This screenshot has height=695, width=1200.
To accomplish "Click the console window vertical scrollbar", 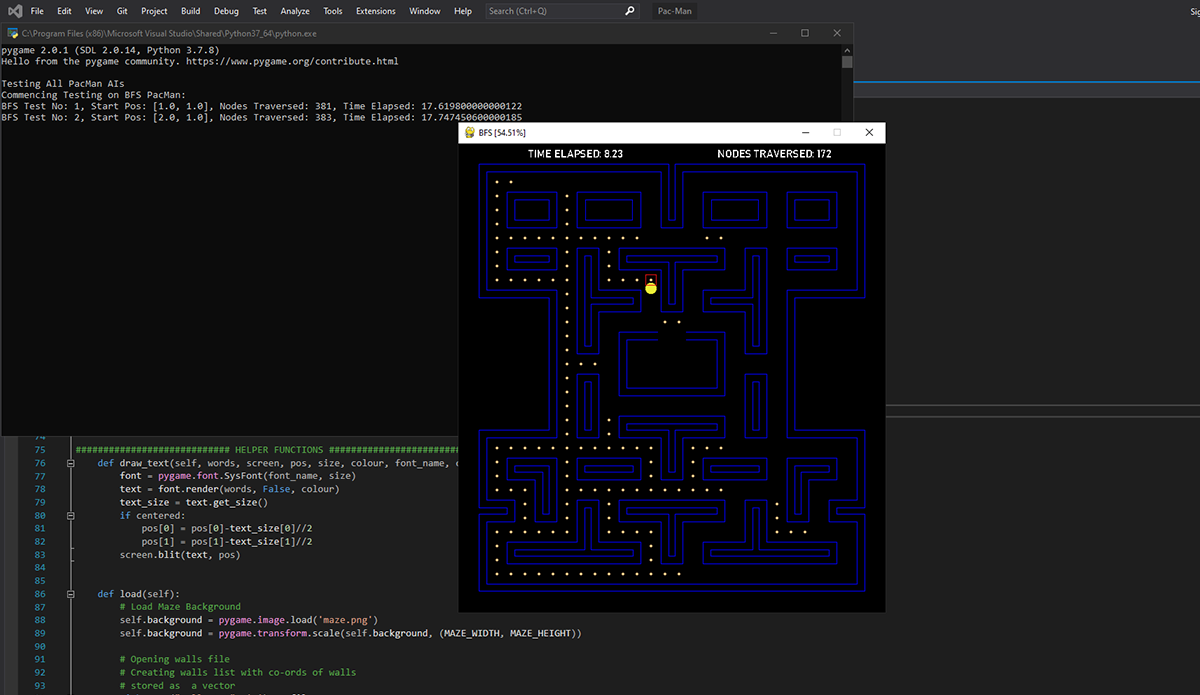I will 847,240.
